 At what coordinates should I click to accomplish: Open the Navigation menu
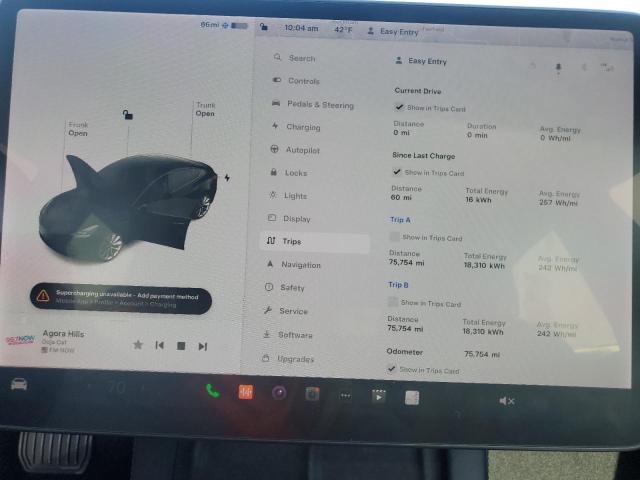pyautogui.click(x=293, y=264)
